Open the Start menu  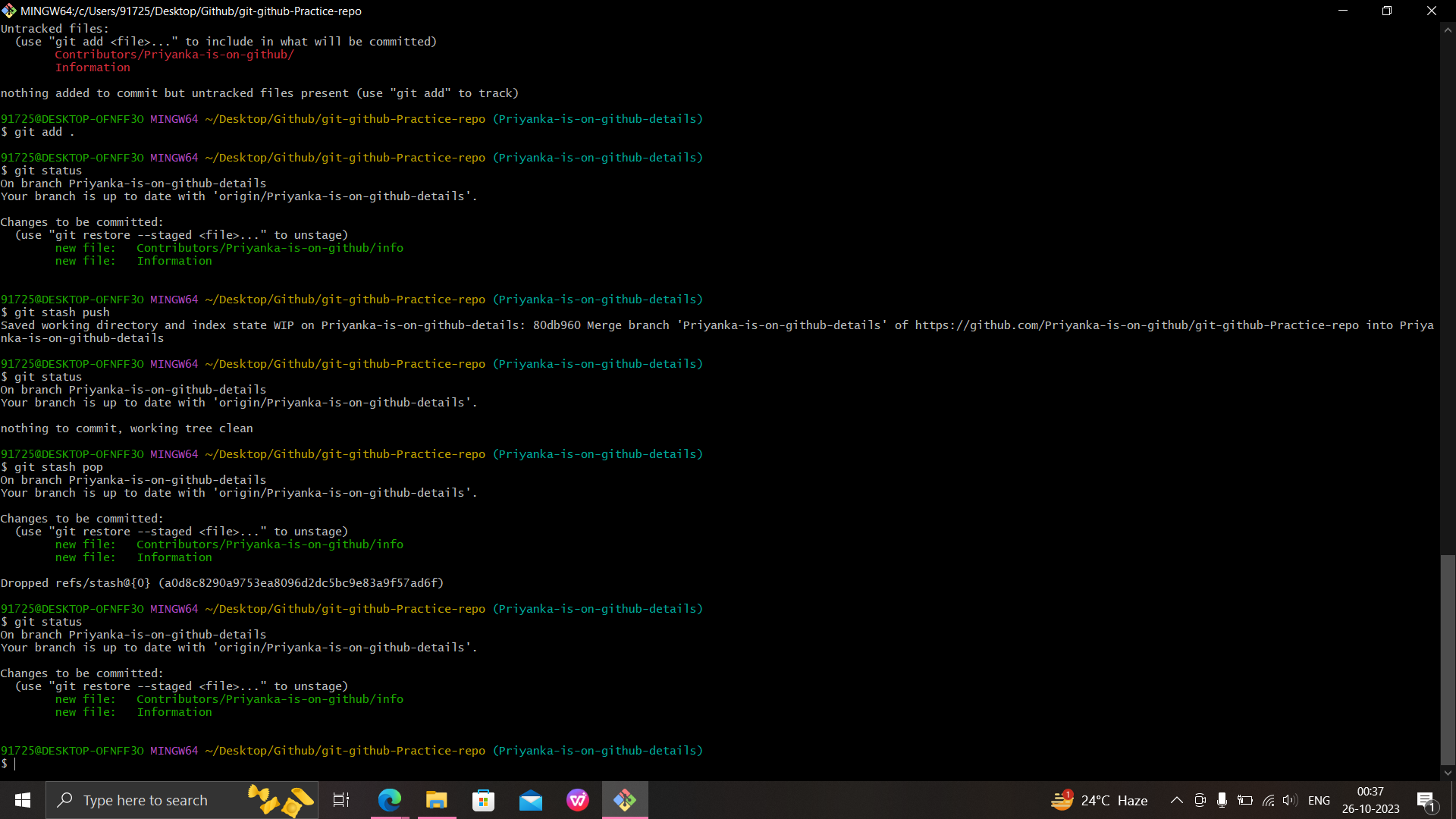point(22,799)
